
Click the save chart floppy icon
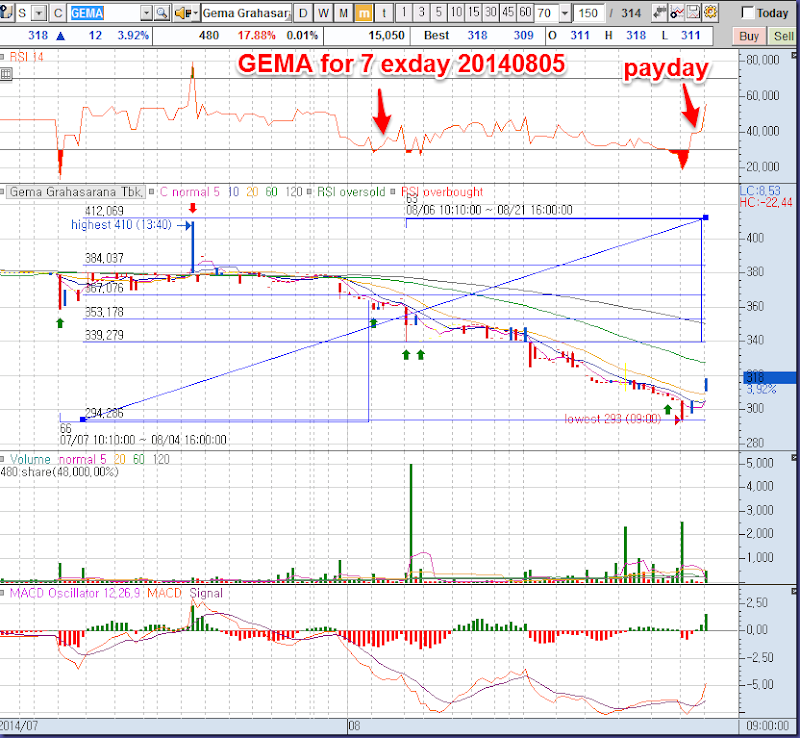(x=693, y=12)
